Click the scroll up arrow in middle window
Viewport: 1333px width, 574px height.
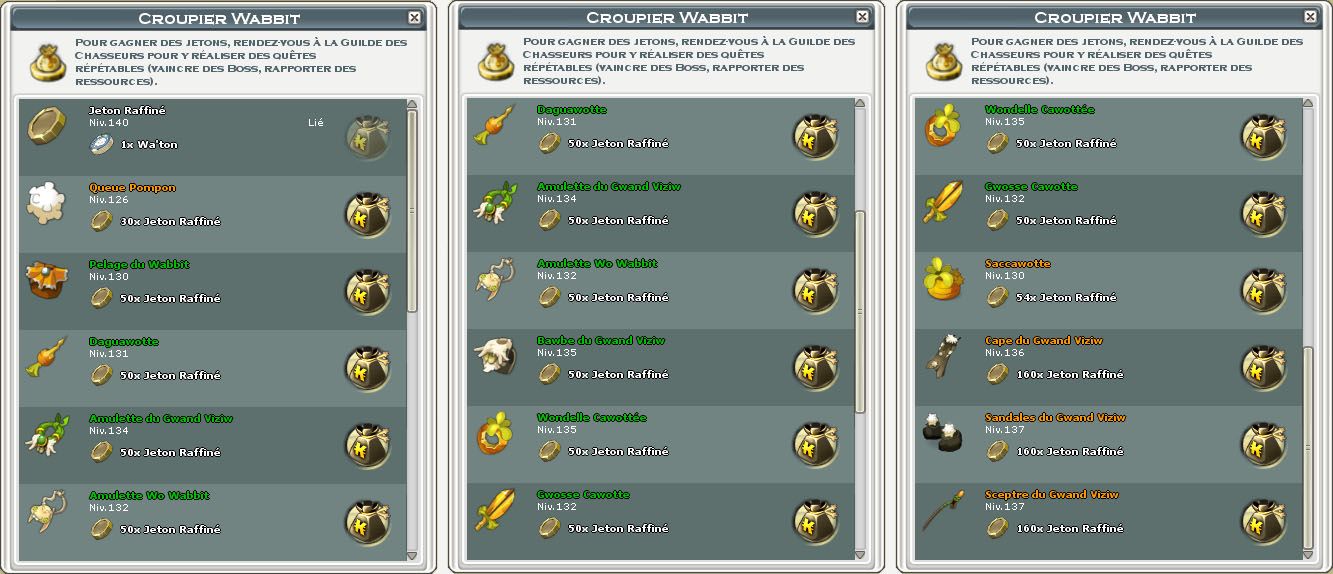pyautogui.click(x=860, y=104)
